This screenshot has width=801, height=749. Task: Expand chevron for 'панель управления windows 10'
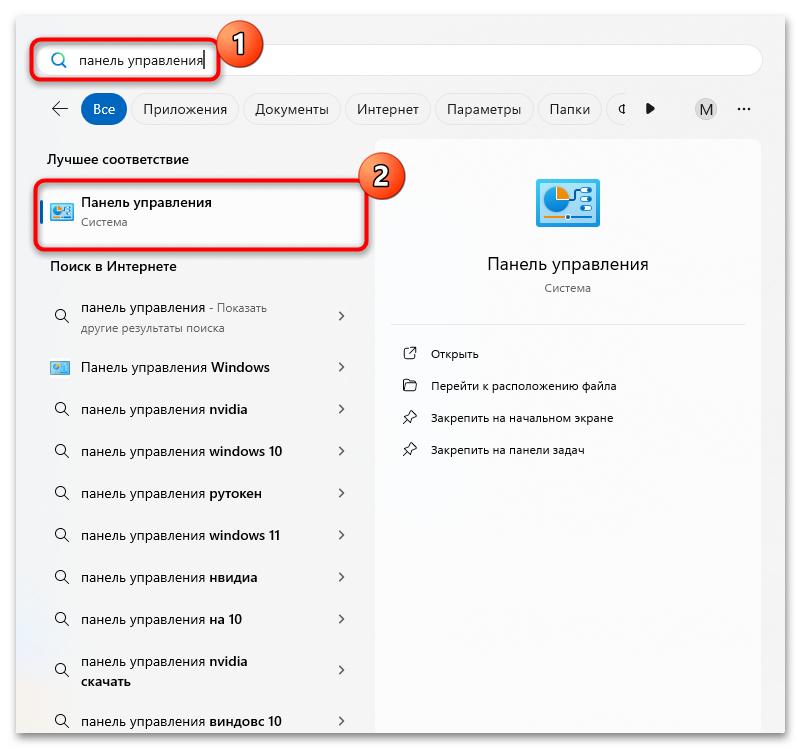click(x=341, y=451)
